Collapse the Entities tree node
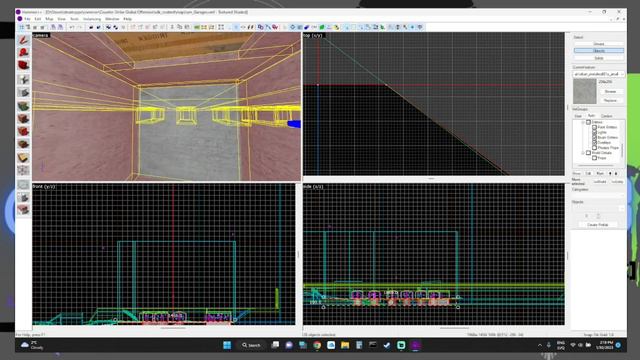The width and height of the screenshot is (640, 360). (x=583, y=122)
